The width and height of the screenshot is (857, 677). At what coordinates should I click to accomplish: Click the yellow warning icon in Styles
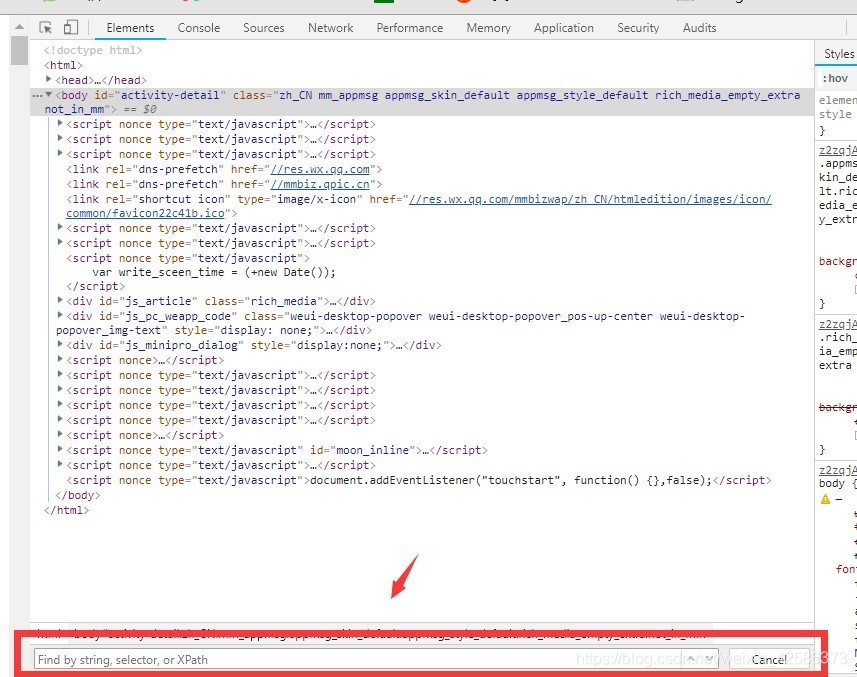pos(825,499)
